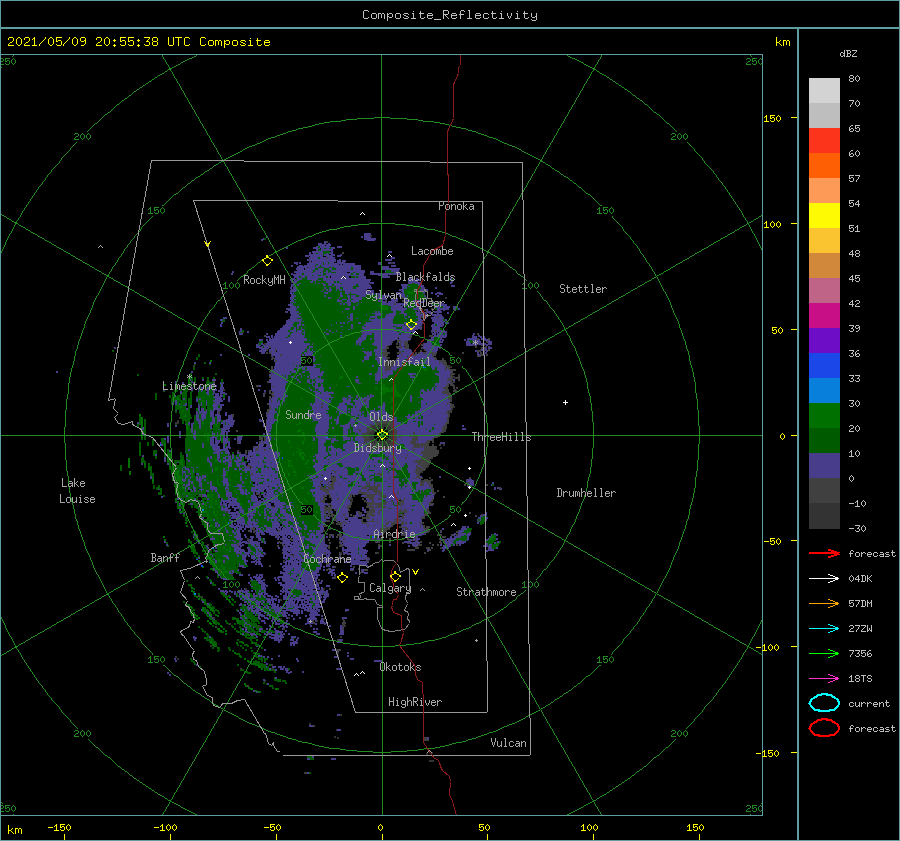The image size is (900, 841).
Task: Click the cyan current ellipse icon
Action: click(x=824, y=703)
